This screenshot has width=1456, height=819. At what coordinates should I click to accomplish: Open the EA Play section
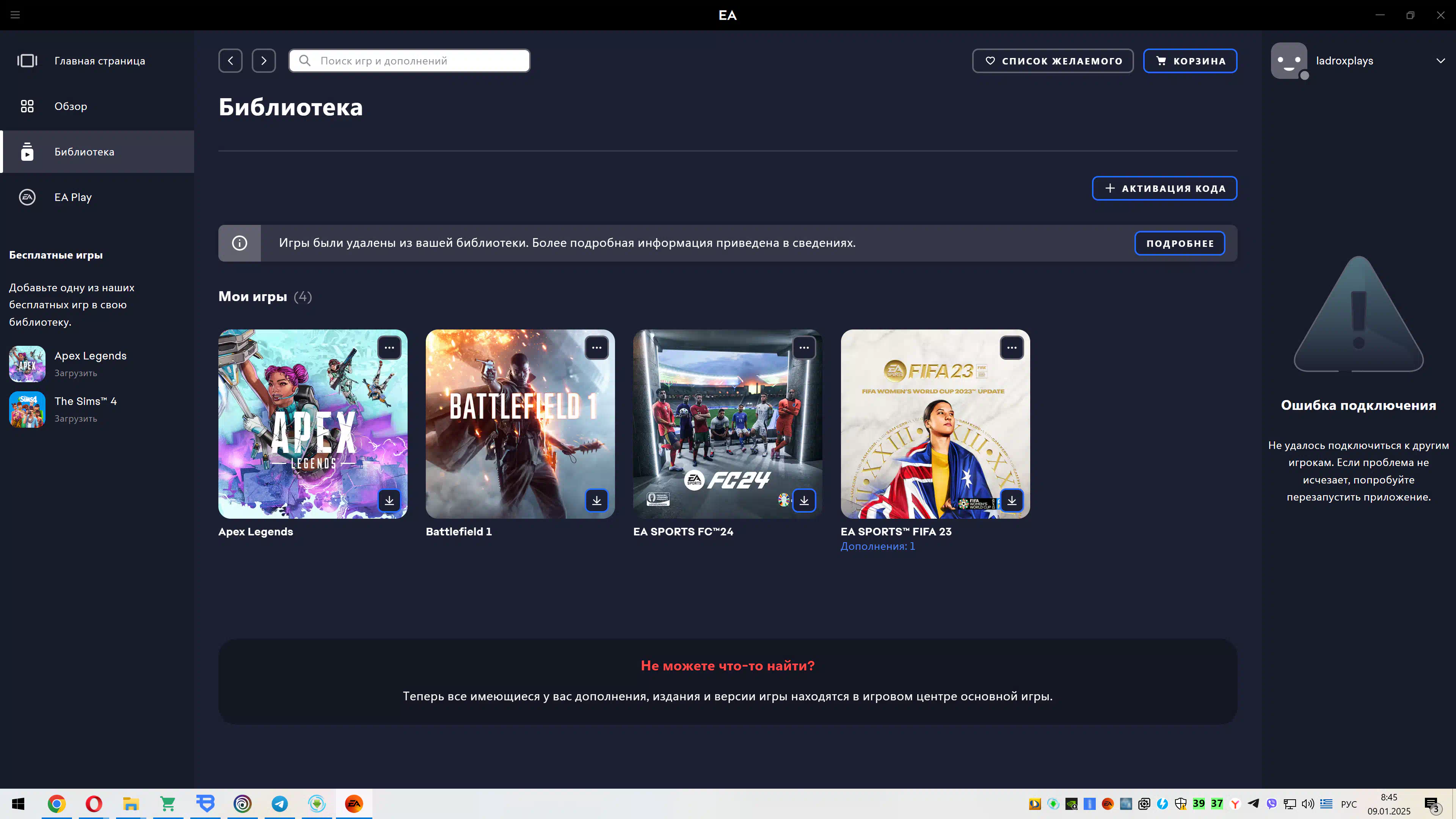(x=97, y=197)
